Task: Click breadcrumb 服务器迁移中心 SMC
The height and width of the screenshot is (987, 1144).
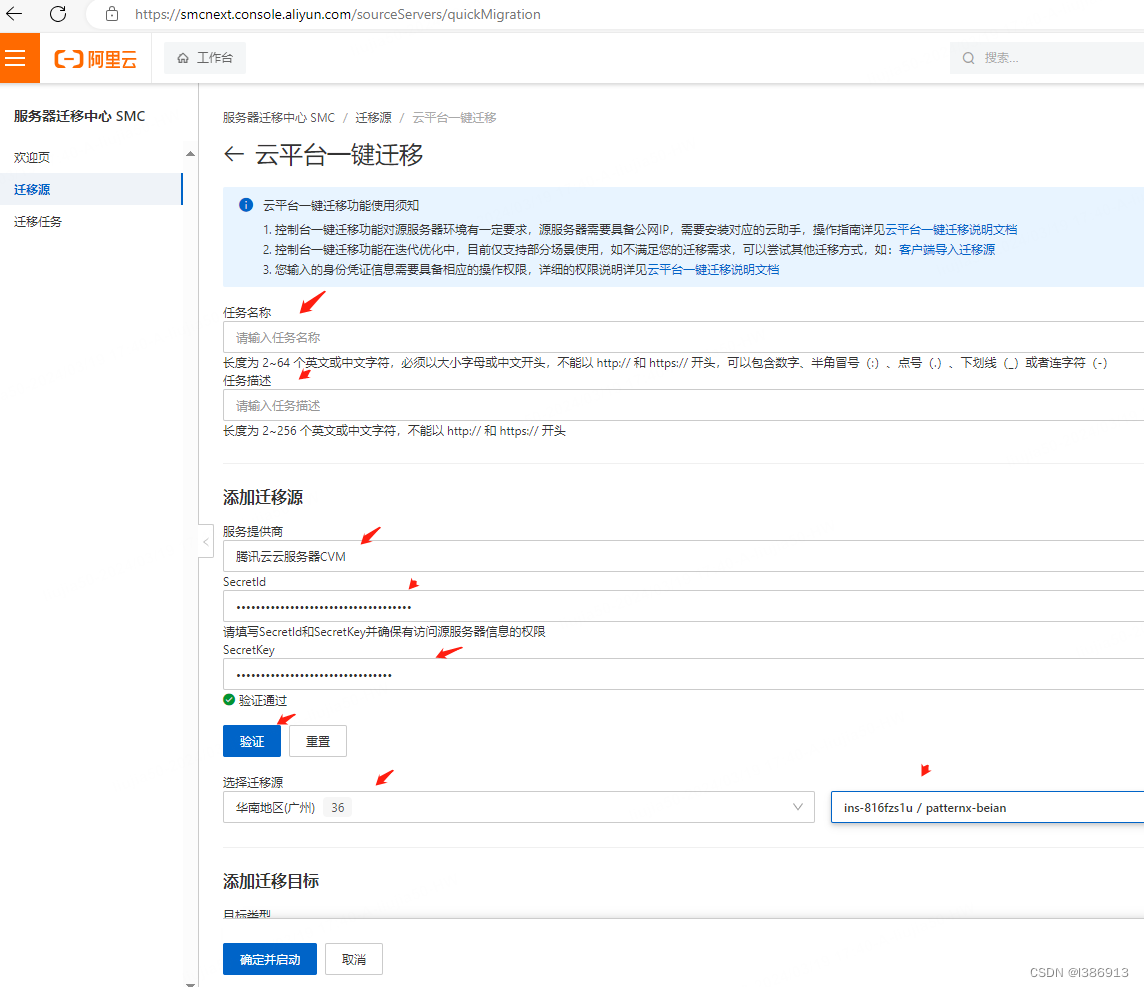Action: (279, 117)
